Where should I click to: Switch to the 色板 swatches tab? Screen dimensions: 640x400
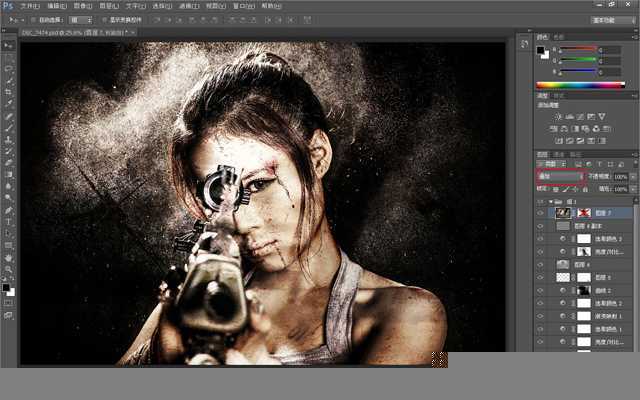tap(558, 37)
